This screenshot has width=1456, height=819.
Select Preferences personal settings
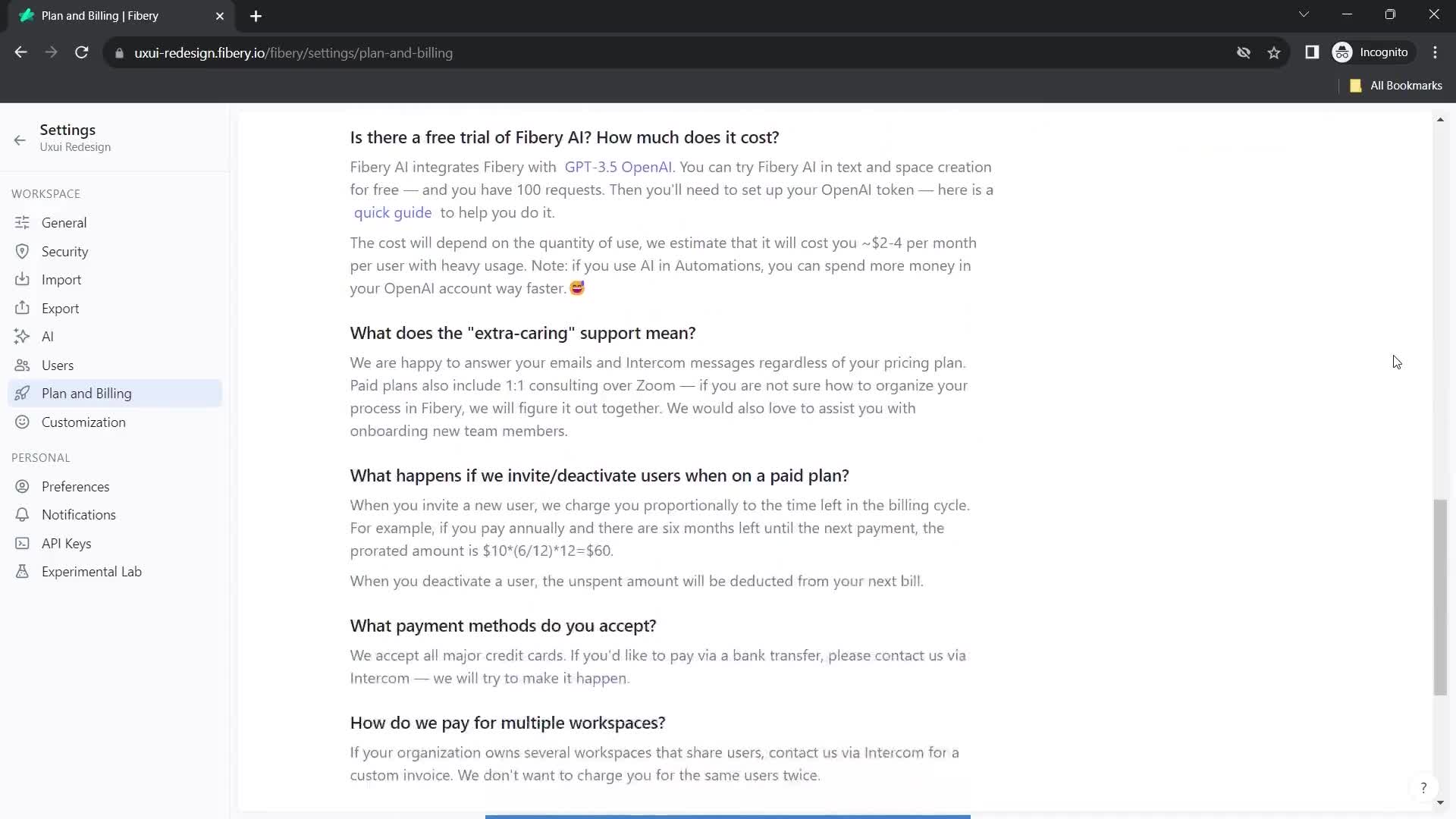[75, 486]
